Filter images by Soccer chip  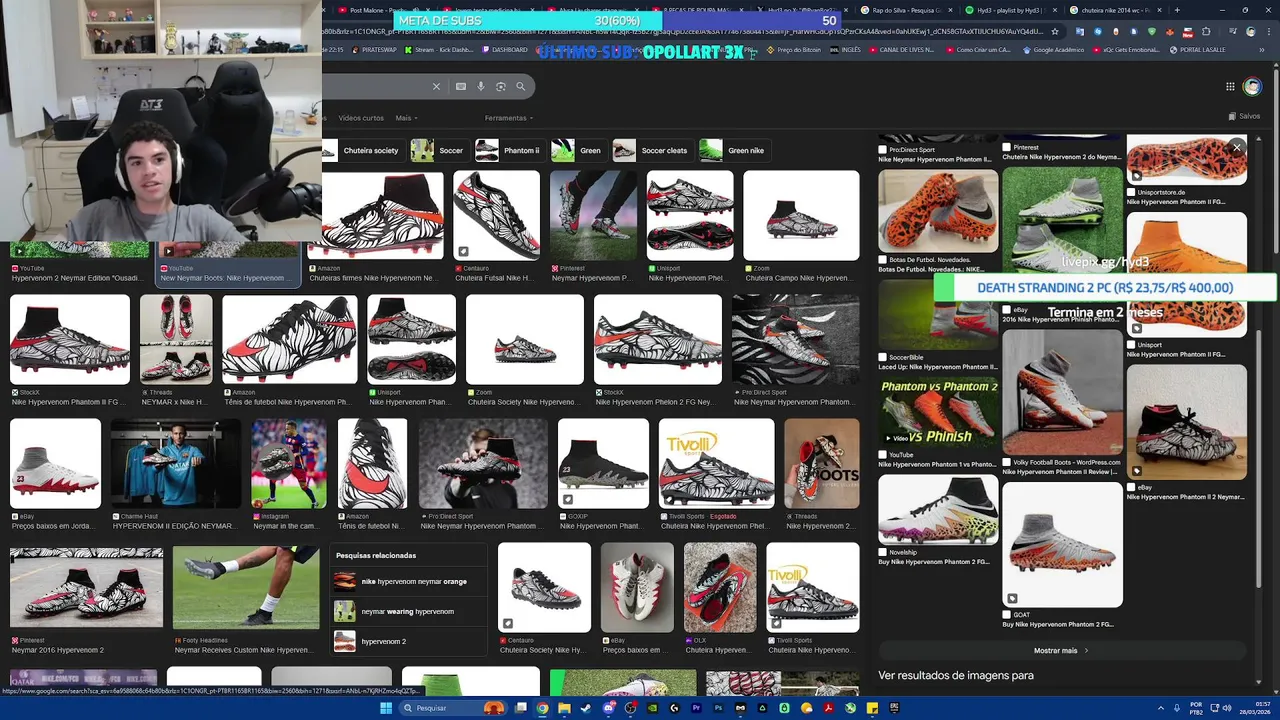(x=438, y=151)
